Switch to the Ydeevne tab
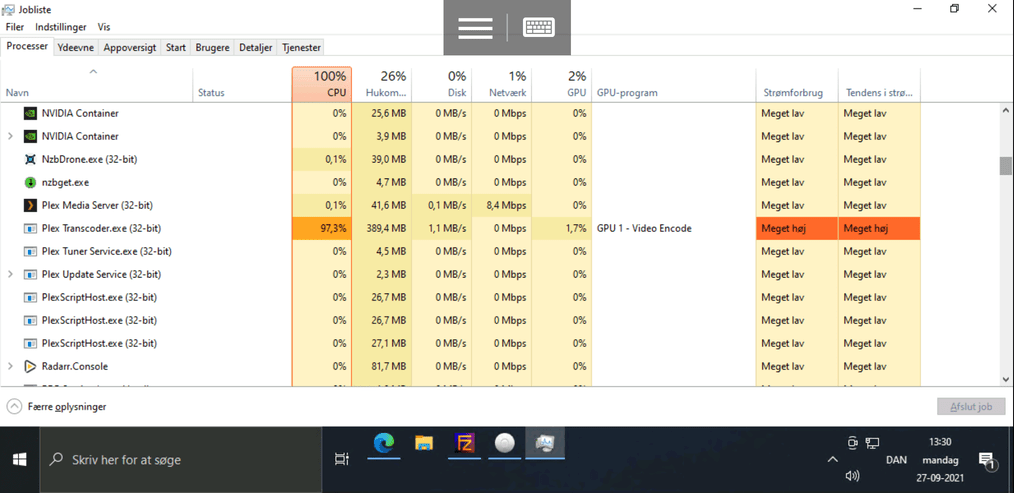1014x493 pixels. [x=76, y=47]
